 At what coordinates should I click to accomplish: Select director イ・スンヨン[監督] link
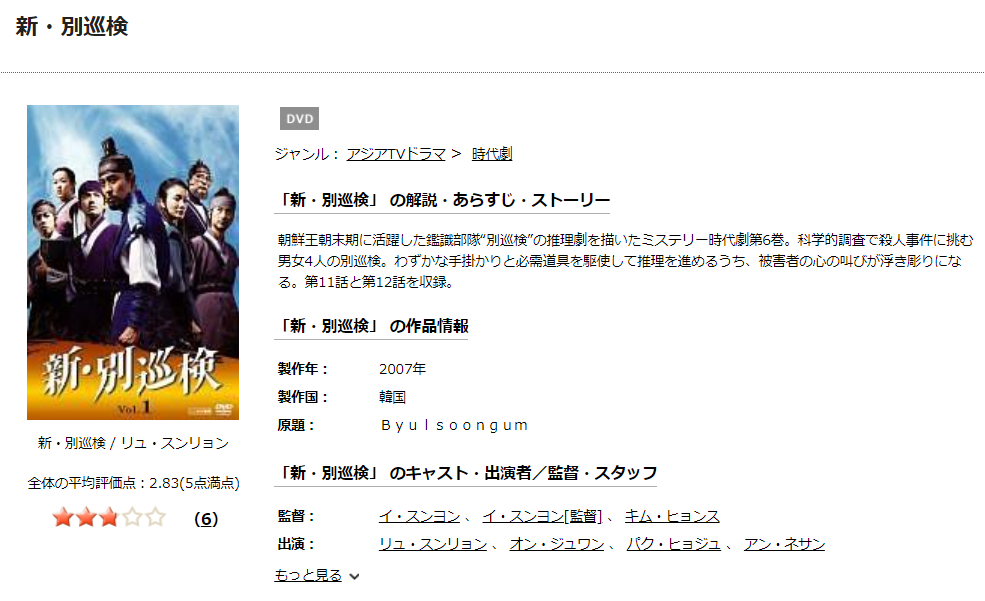click(542, 516)
